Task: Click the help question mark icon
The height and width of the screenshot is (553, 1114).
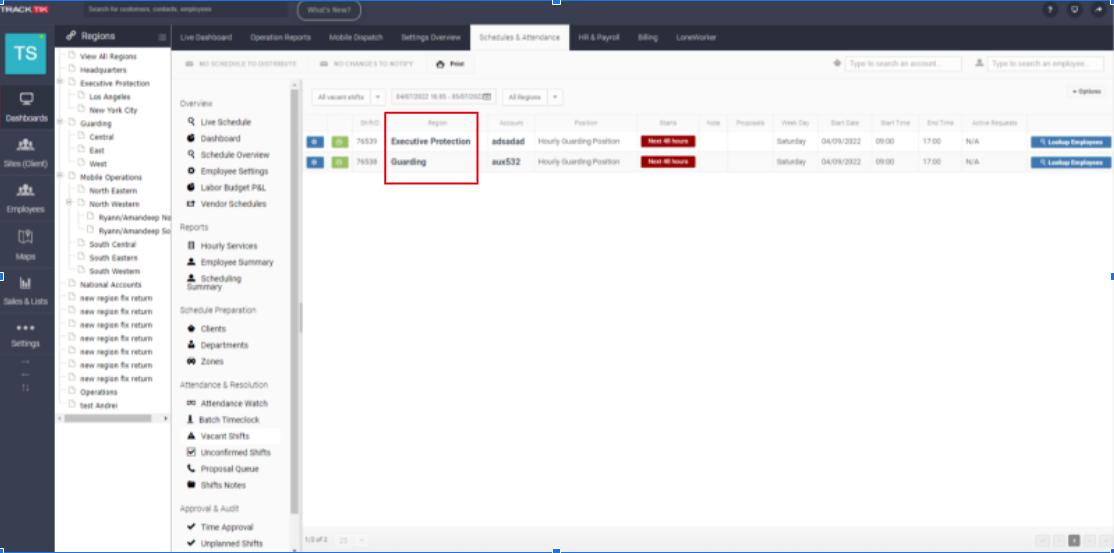Action: 1050,10
